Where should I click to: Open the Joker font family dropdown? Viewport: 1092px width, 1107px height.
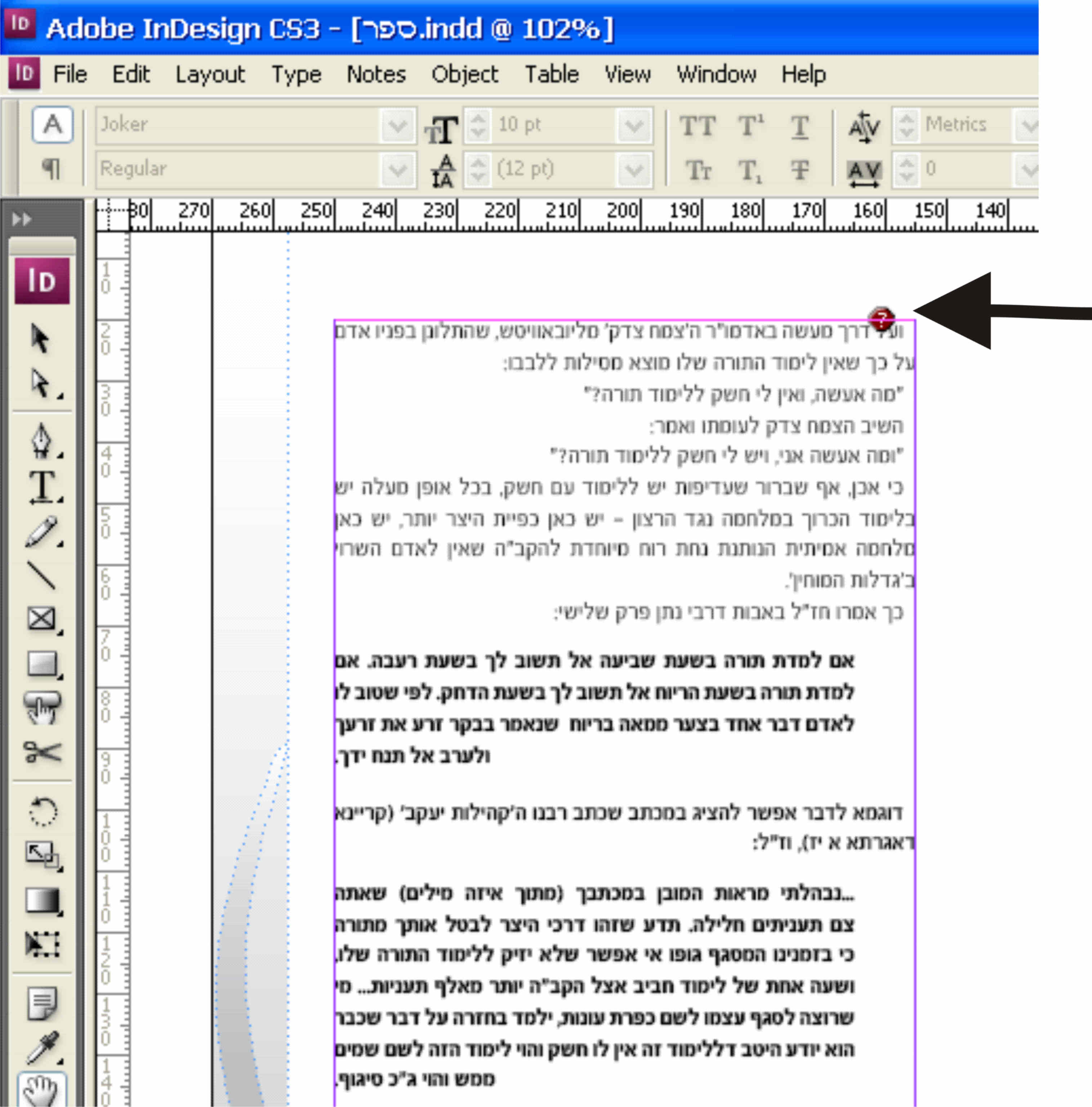(397, 125)
